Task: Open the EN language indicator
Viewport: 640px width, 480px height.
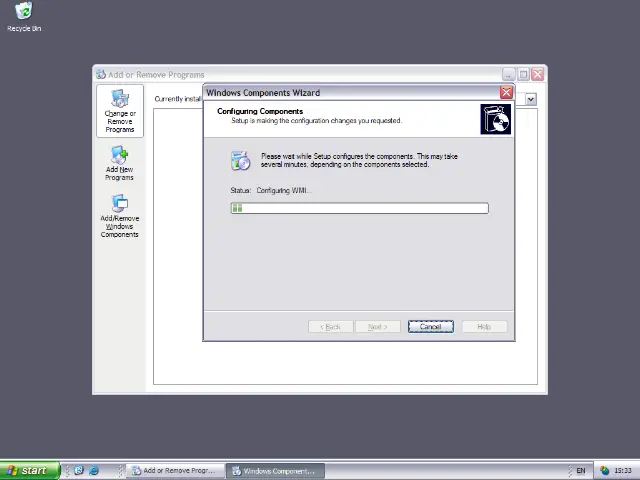Action: click(580, 471)
